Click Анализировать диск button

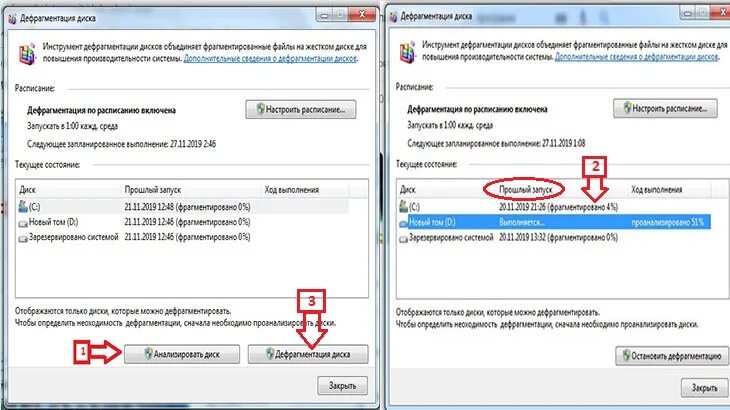[x=182, y=354]
